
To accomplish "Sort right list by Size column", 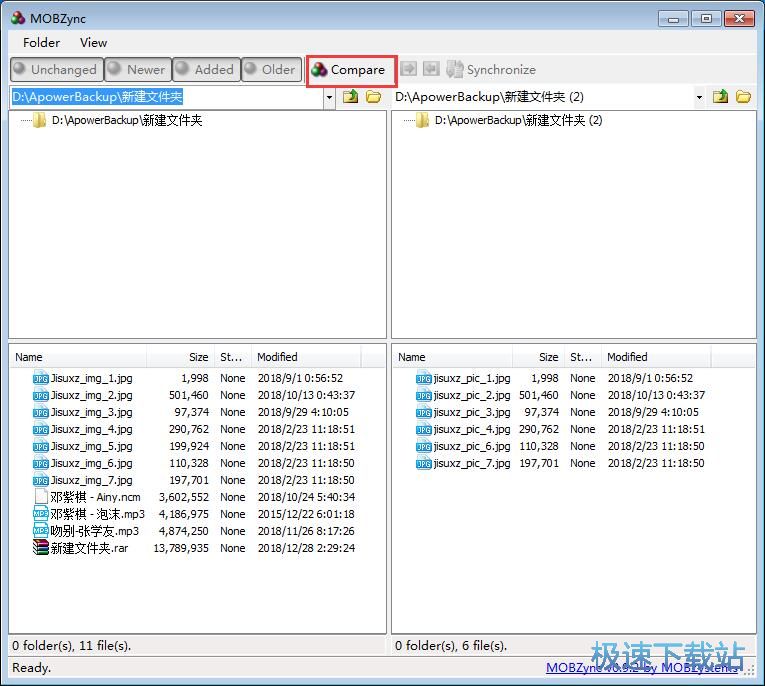I will click(x=538, y=357).
